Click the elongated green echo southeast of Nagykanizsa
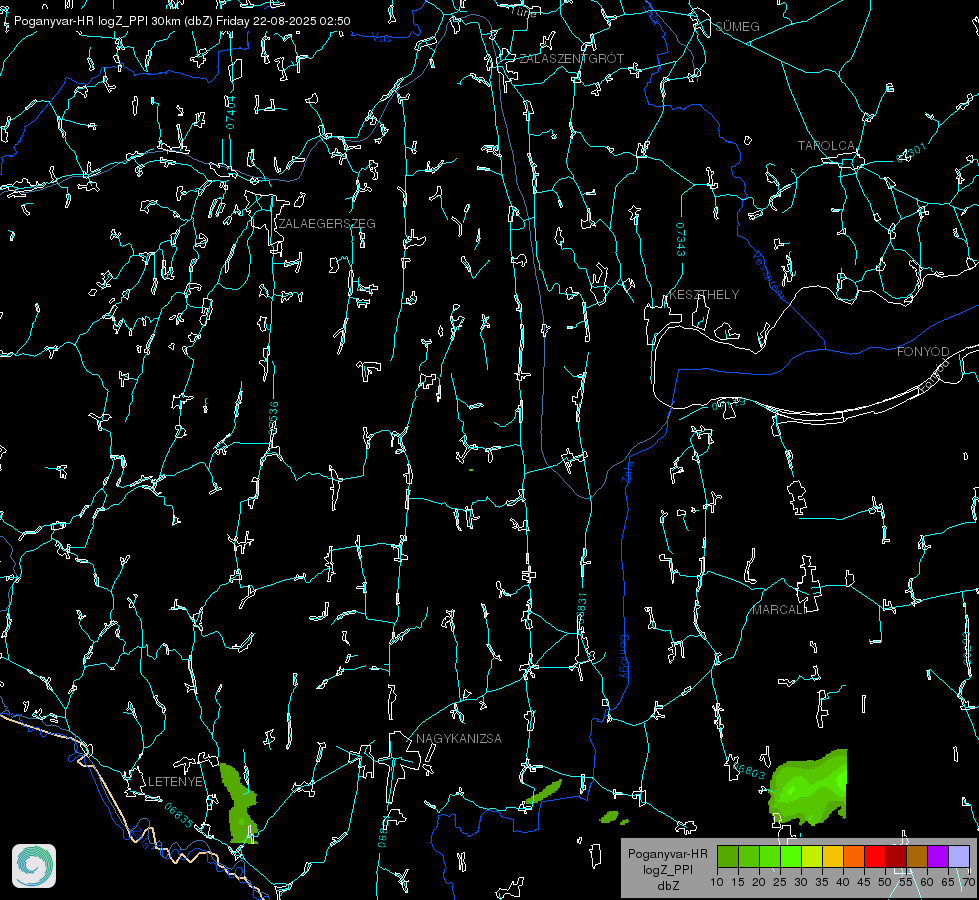 pos(543,792)
